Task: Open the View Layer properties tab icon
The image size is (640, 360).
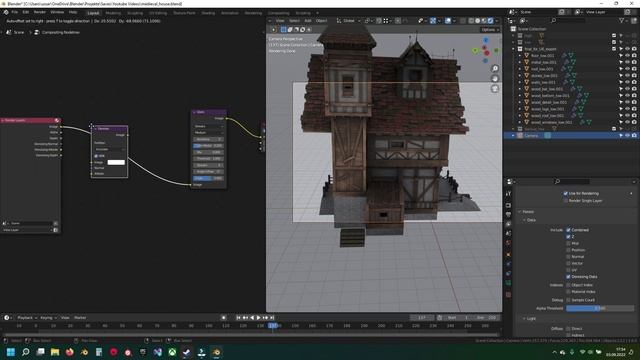Action: 508,224
